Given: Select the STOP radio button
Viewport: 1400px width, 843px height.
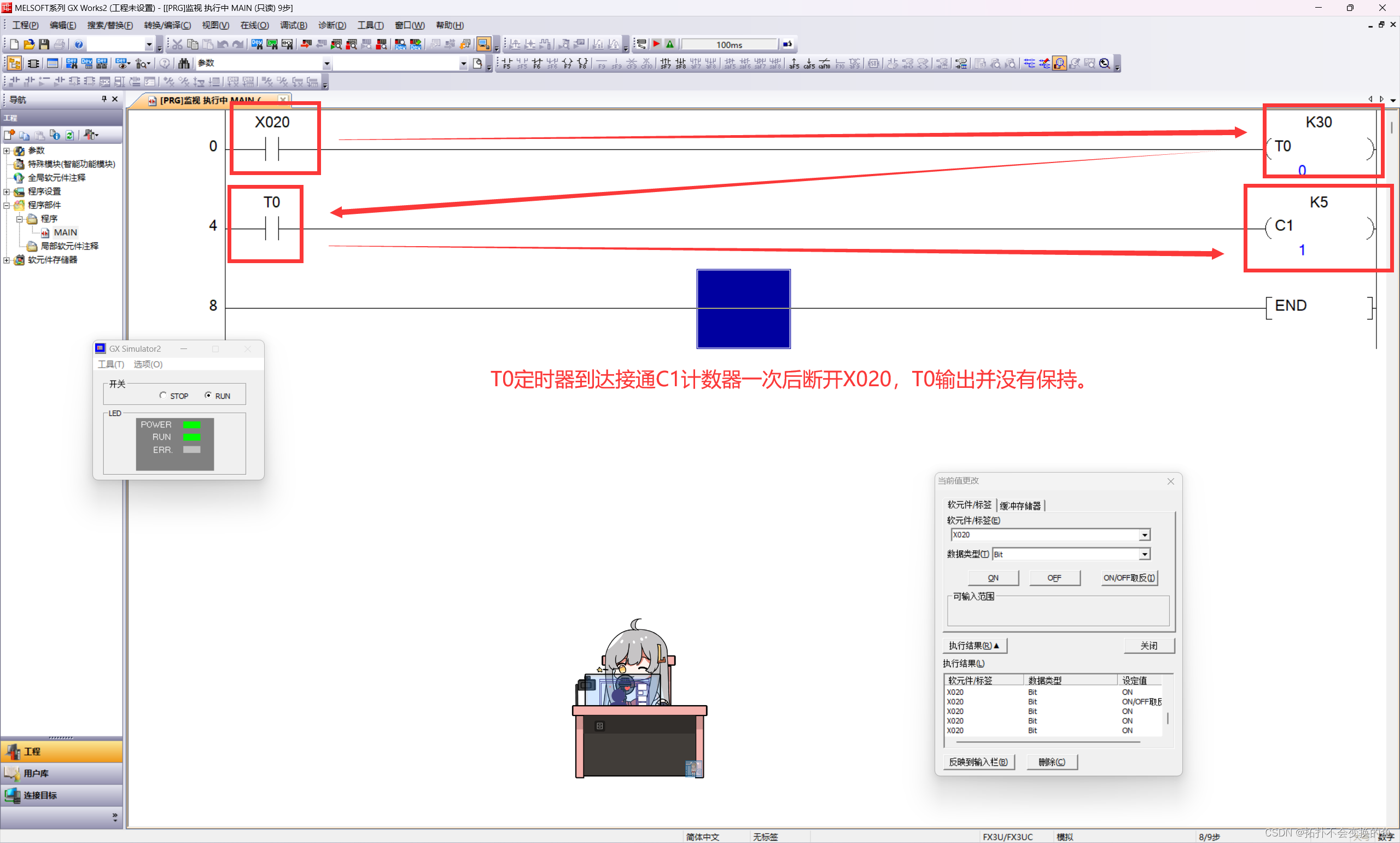Looking at the screenshot, I should click(163, 396).
